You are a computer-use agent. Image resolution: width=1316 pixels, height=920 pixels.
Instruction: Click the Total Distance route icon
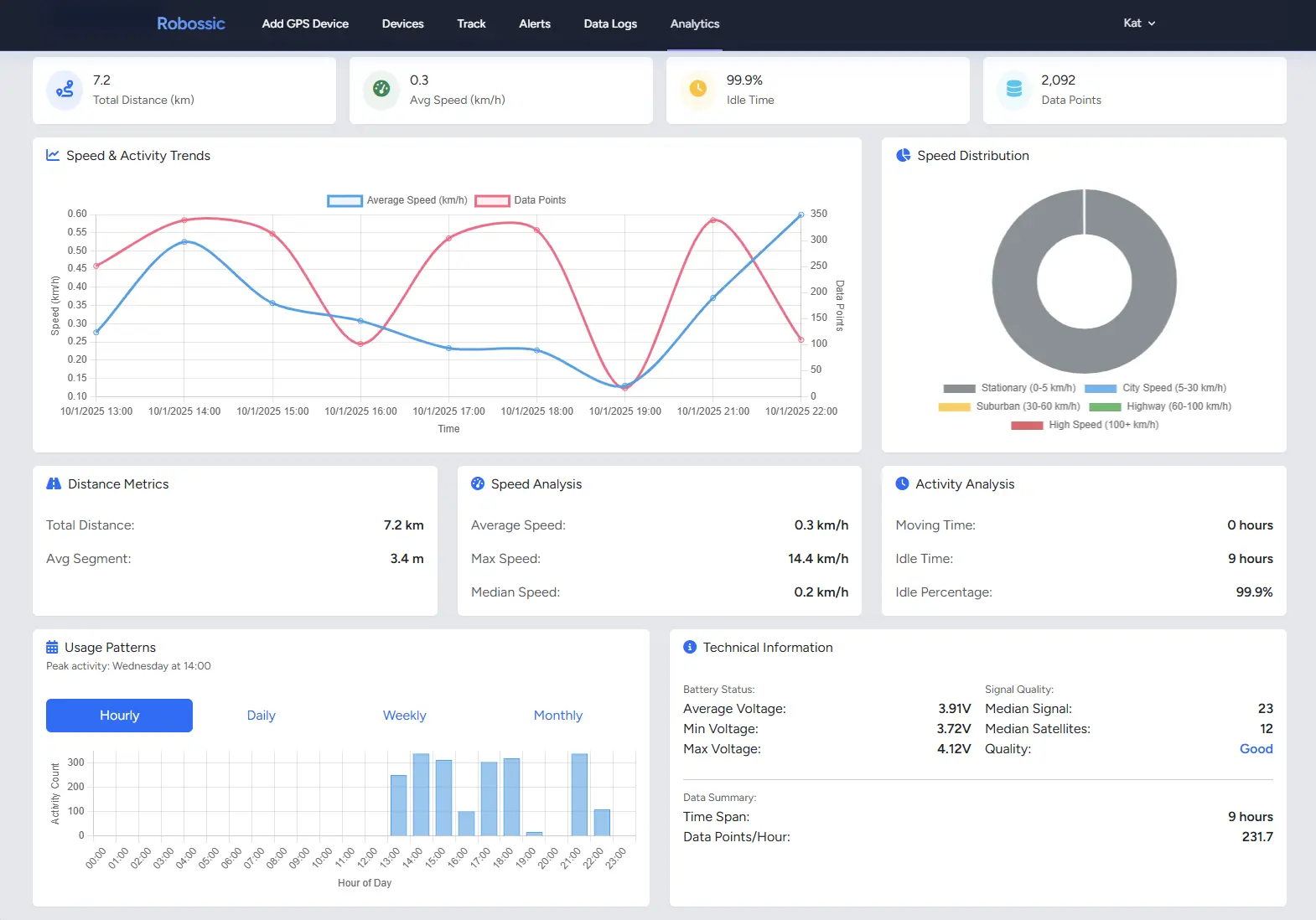(x=65, y=90)
